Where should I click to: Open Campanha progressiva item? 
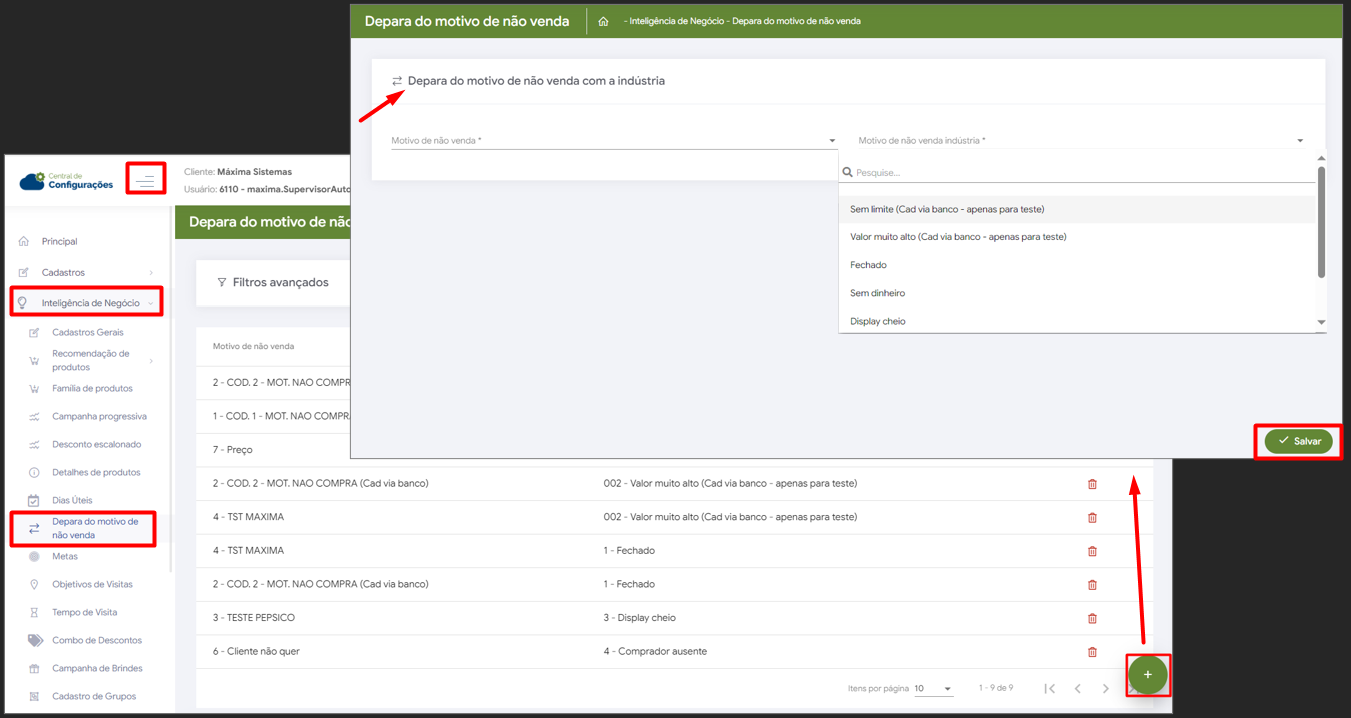tap(99, 416)
